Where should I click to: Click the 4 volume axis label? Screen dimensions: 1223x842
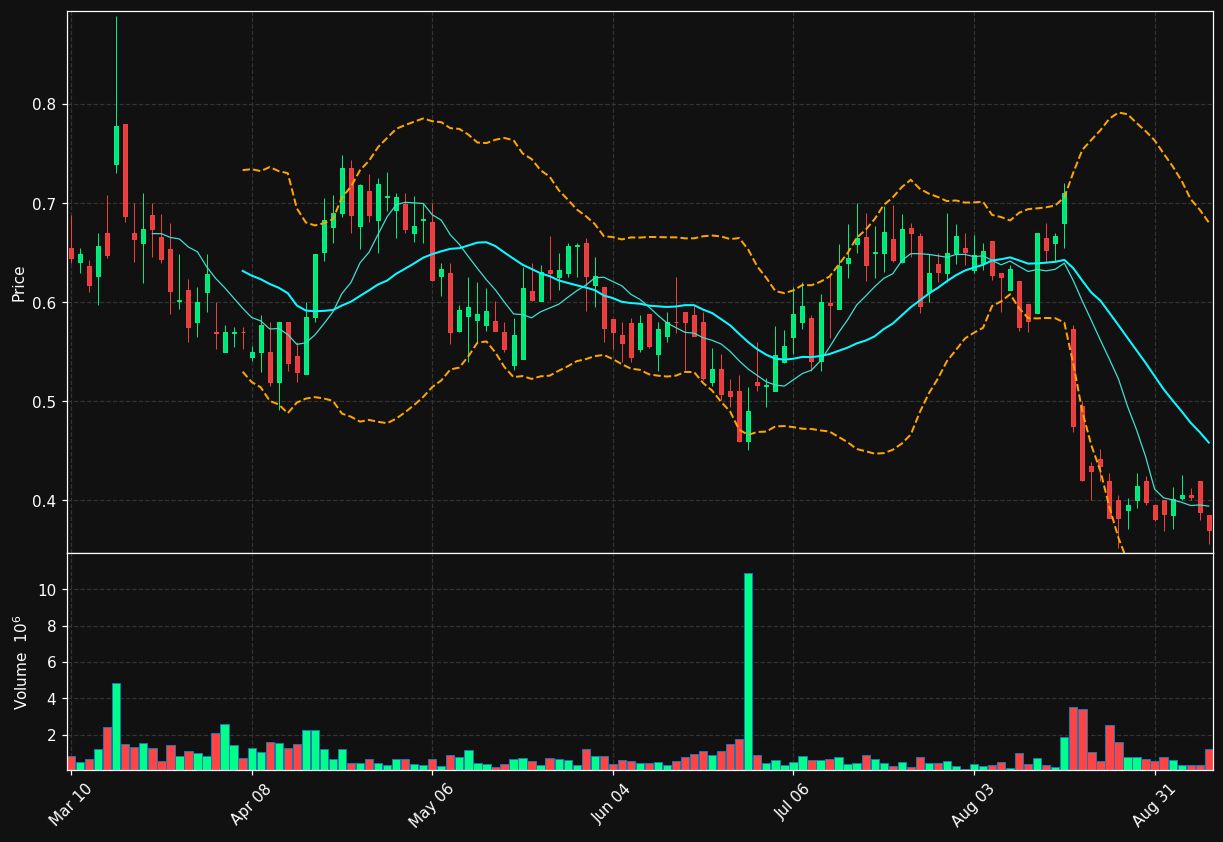click(x=54, y=699)
